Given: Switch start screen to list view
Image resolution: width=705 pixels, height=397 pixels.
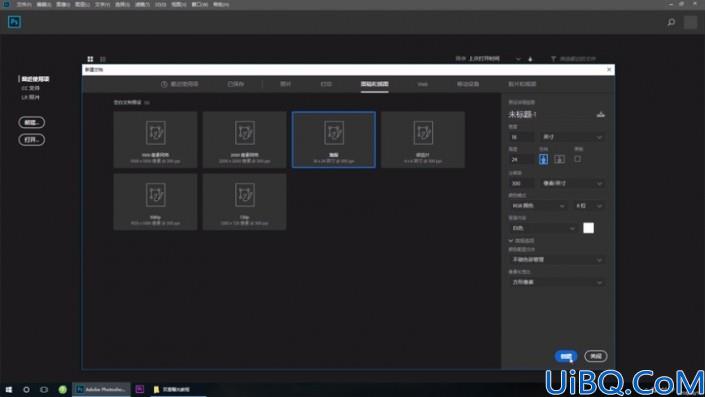Looking at the screenshot, I should tap(103, 59).
